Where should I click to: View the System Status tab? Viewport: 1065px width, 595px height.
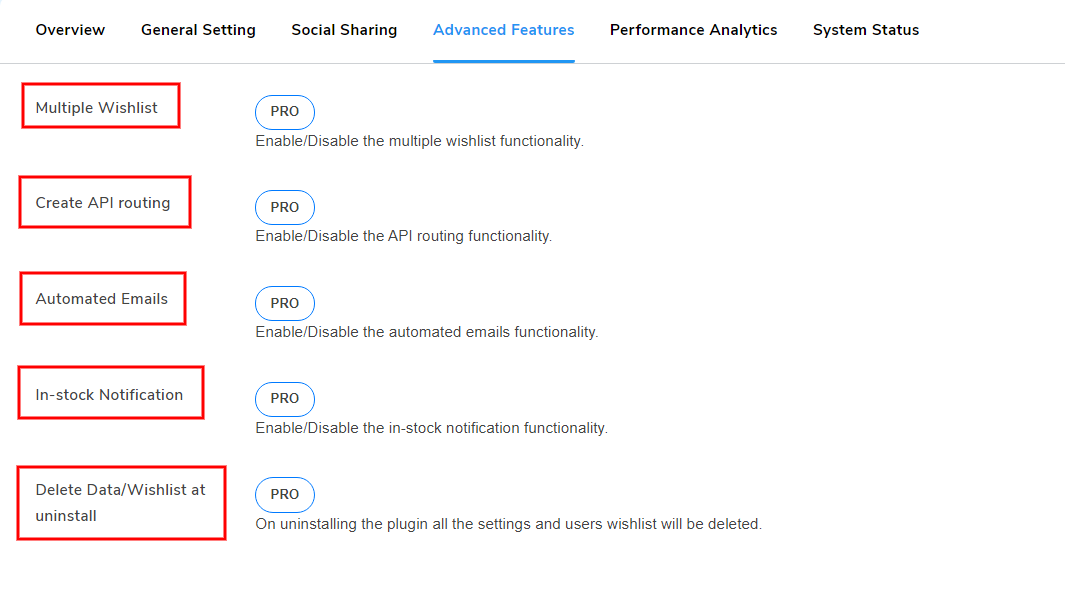[866, 30]
